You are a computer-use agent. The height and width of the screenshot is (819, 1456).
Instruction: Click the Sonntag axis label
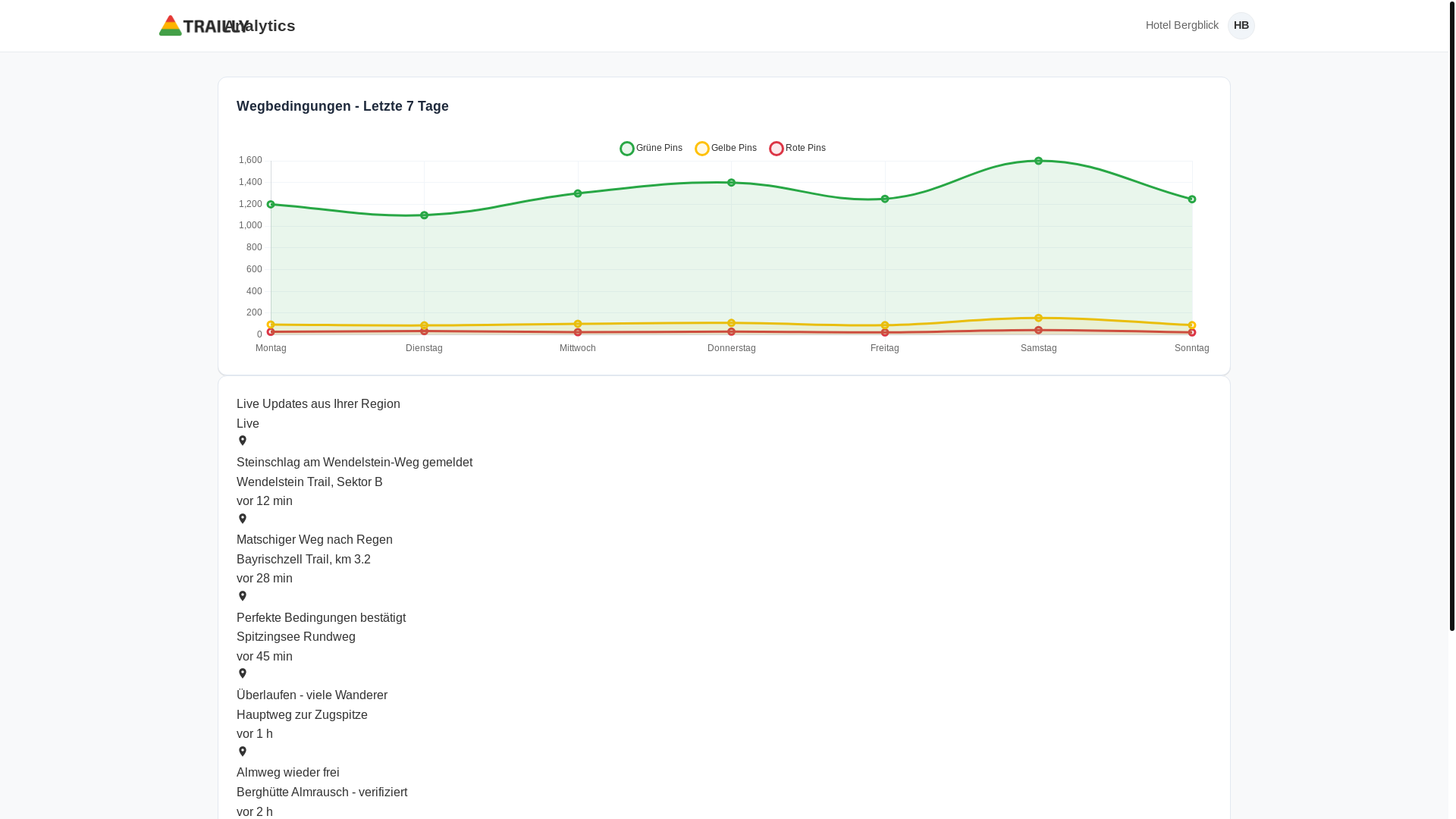pyautogui.click(x=1191, y=348)
